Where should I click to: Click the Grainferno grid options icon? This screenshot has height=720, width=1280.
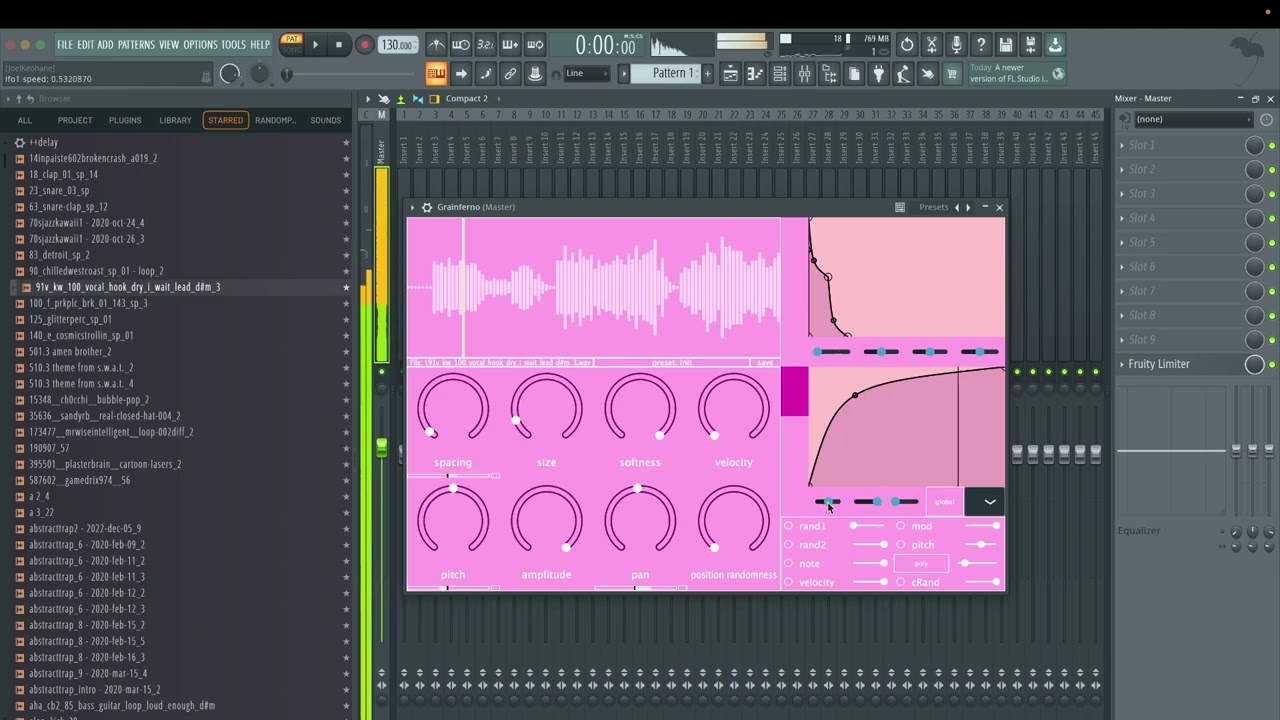(x=900, y=207)
